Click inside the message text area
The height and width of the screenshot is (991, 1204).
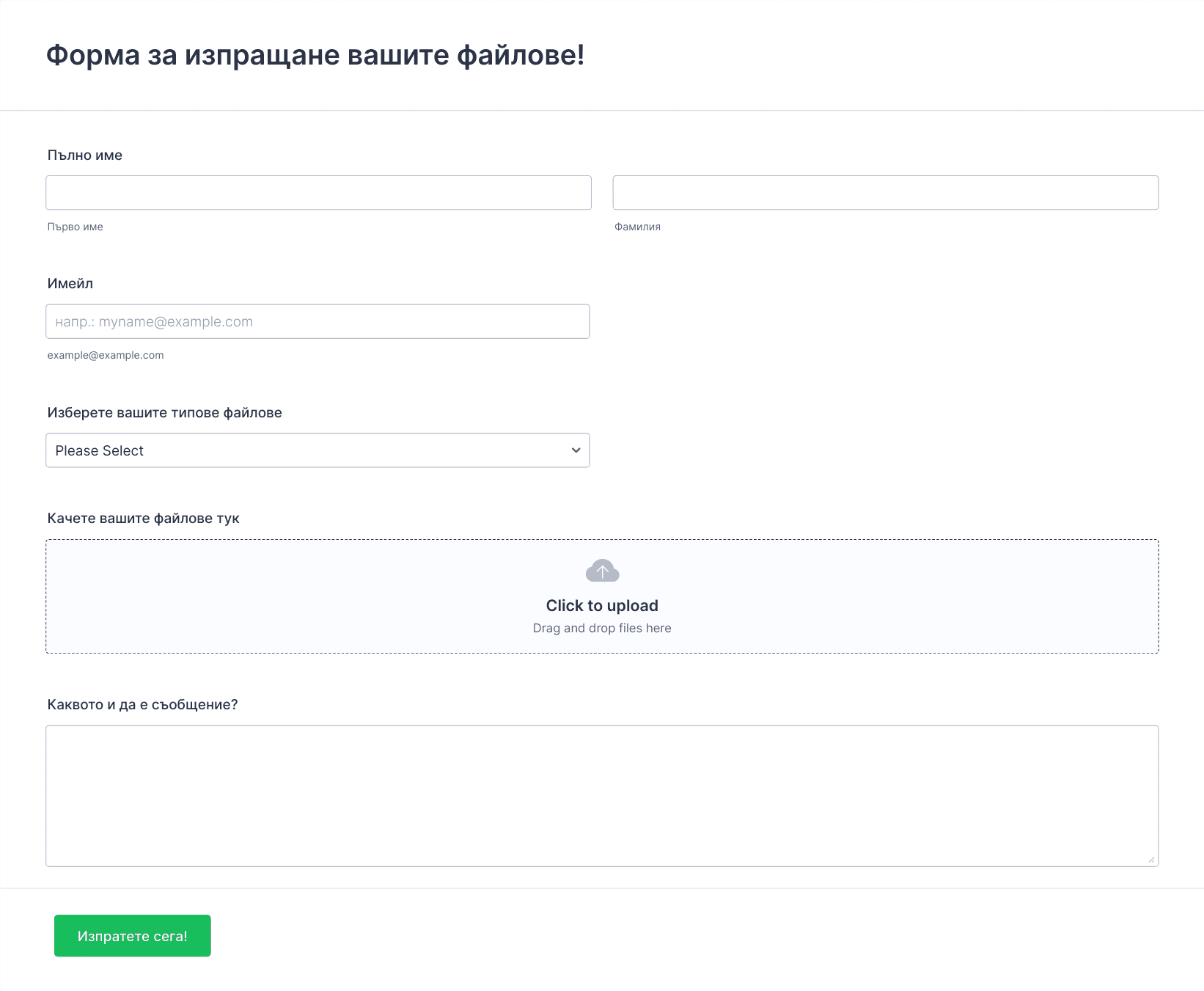point(602,796)
